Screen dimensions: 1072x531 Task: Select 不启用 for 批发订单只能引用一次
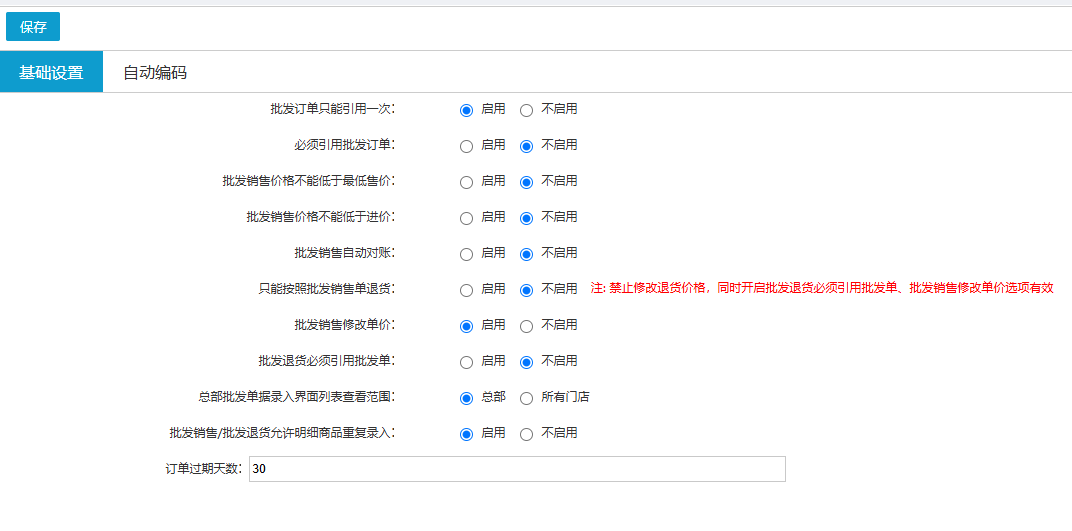527,110
